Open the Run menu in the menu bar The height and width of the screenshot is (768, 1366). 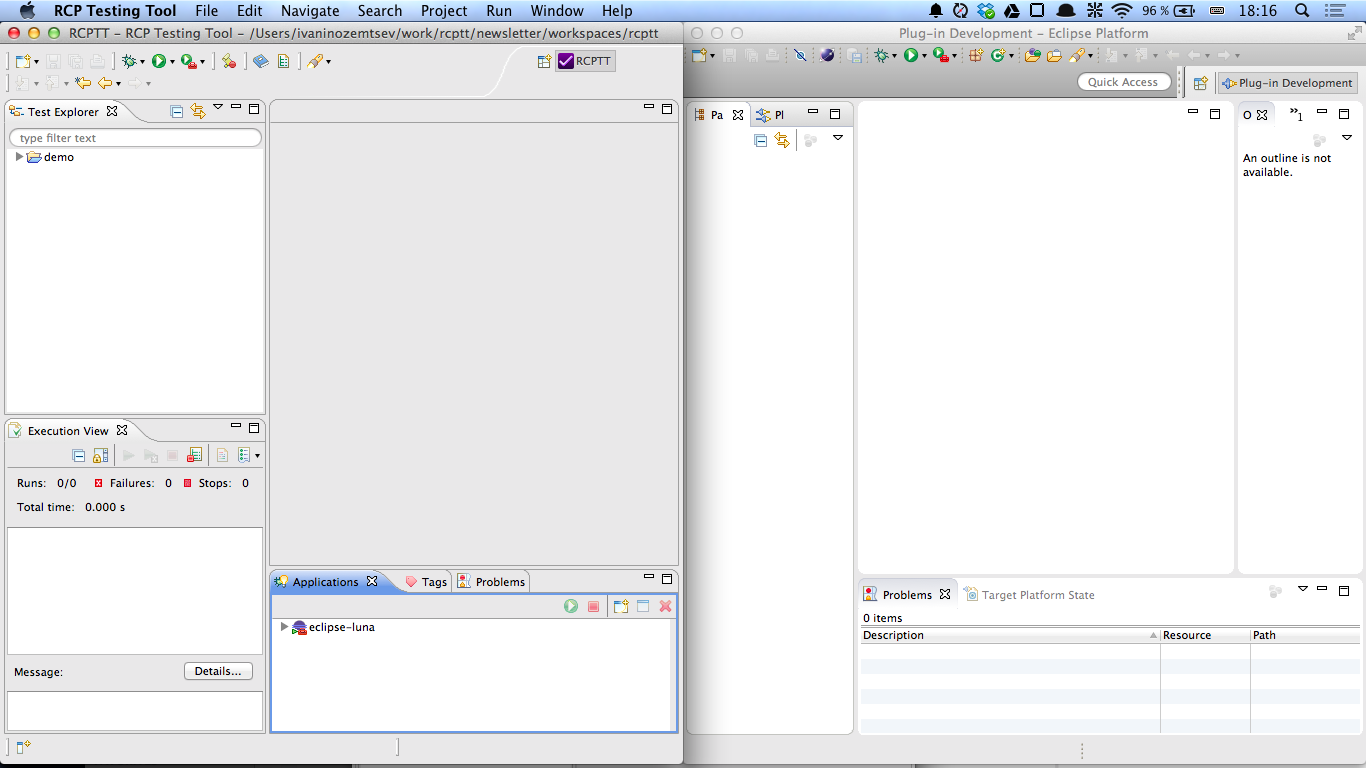(x=499, y=11)
